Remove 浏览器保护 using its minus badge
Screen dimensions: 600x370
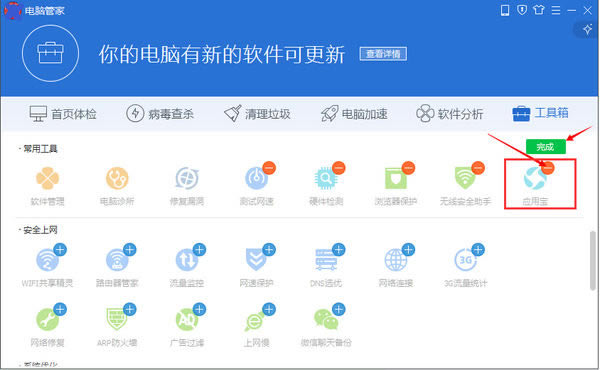click(408, 168)
